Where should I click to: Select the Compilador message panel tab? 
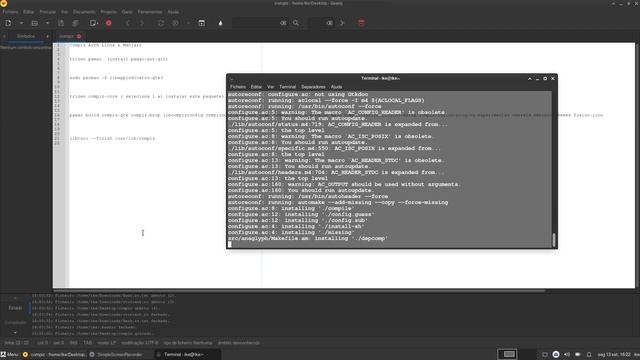[16, 322]
